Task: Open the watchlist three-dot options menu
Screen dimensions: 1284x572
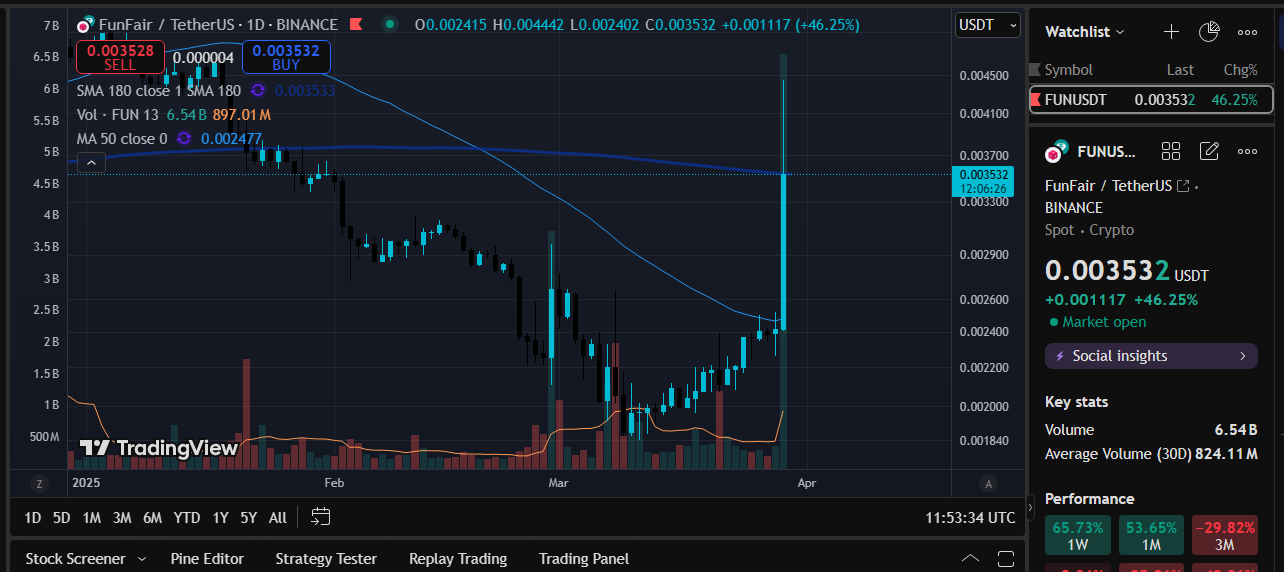Action: pyautogui.click(x=1247, y=32)
